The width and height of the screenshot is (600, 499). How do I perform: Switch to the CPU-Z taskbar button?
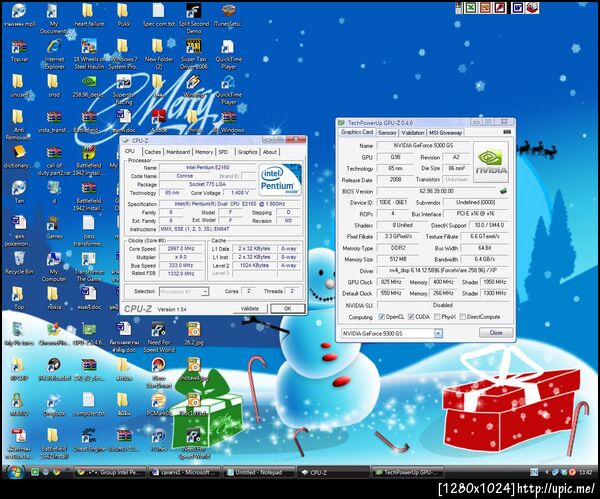tap(333, 473)
